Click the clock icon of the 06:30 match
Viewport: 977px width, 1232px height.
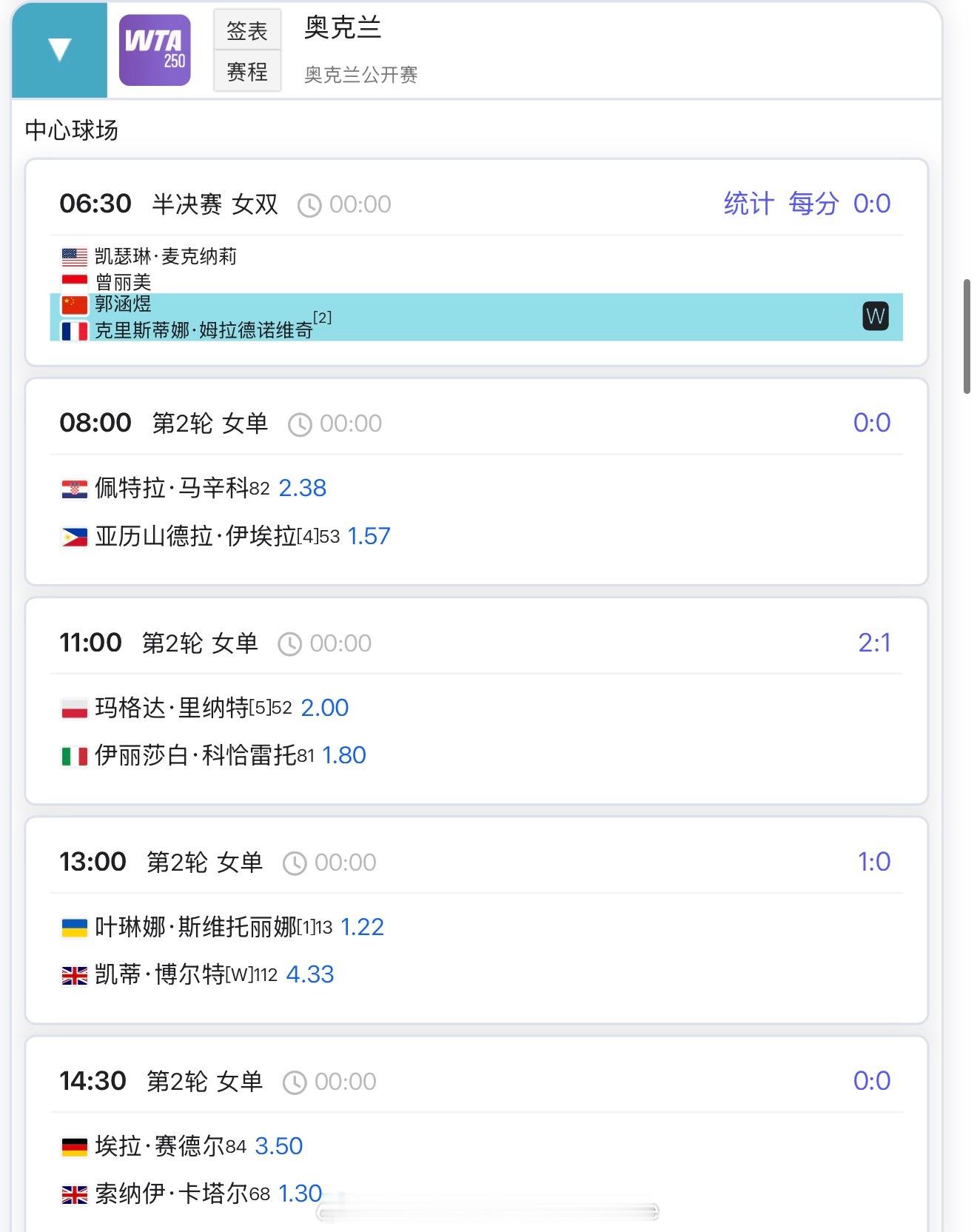pyautogui.click(x=309, y=205)
